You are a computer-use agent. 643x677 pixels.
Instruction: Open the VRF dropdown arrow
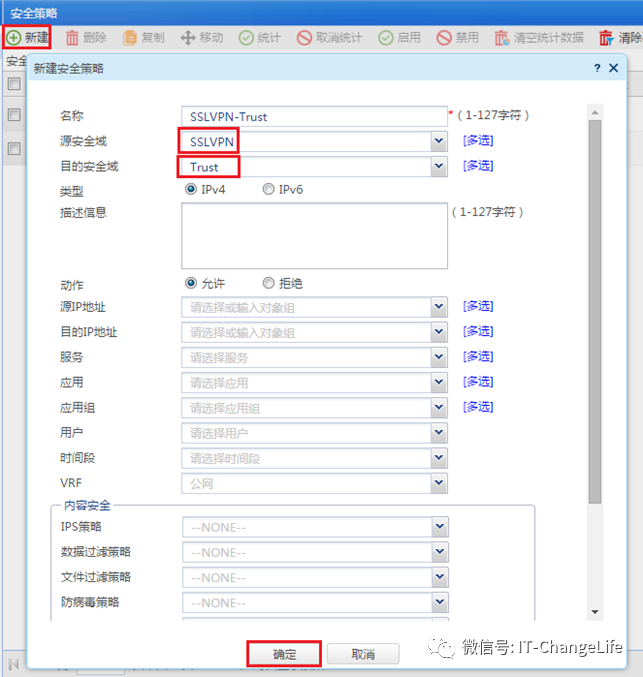439,483
